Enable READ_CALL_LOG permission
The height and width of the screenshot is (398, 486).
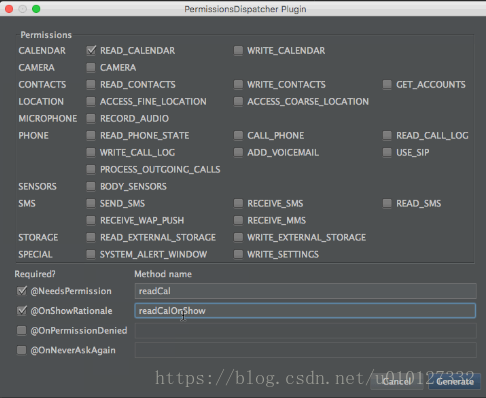[387, 135]
